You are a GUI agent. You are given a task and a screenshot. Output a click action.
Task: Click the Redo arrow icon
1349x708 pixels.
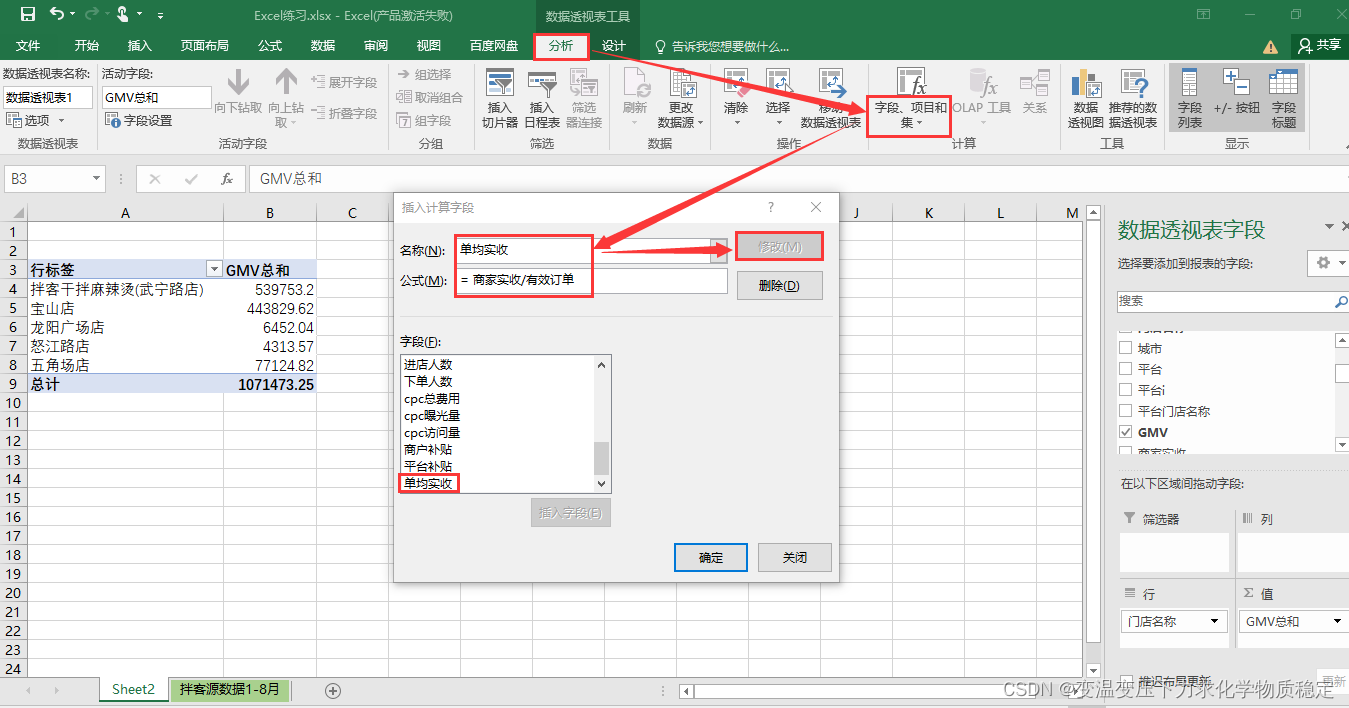(x=92, y=15)
